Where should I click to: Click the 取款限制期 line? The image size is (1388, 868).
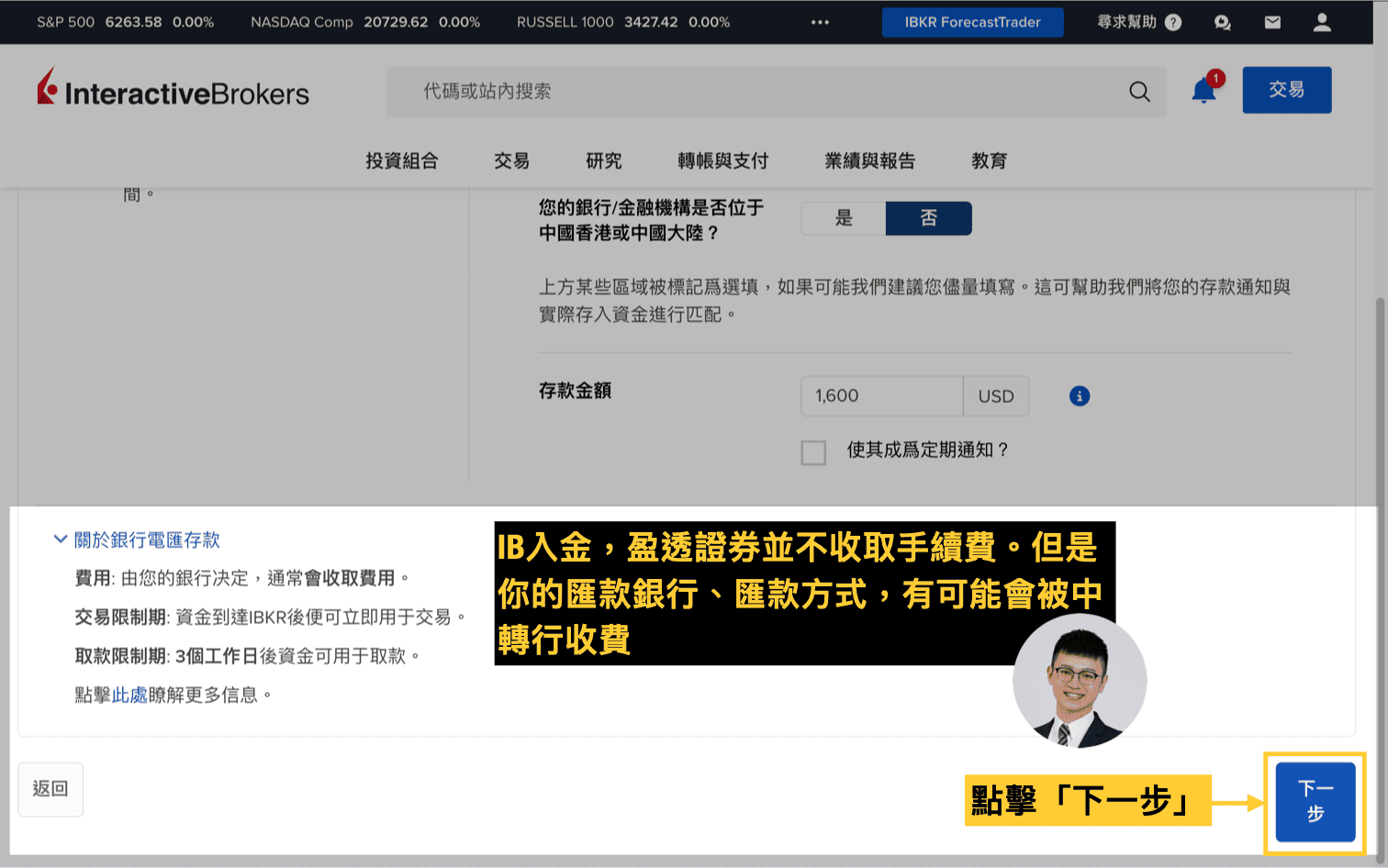click(248, 656)
